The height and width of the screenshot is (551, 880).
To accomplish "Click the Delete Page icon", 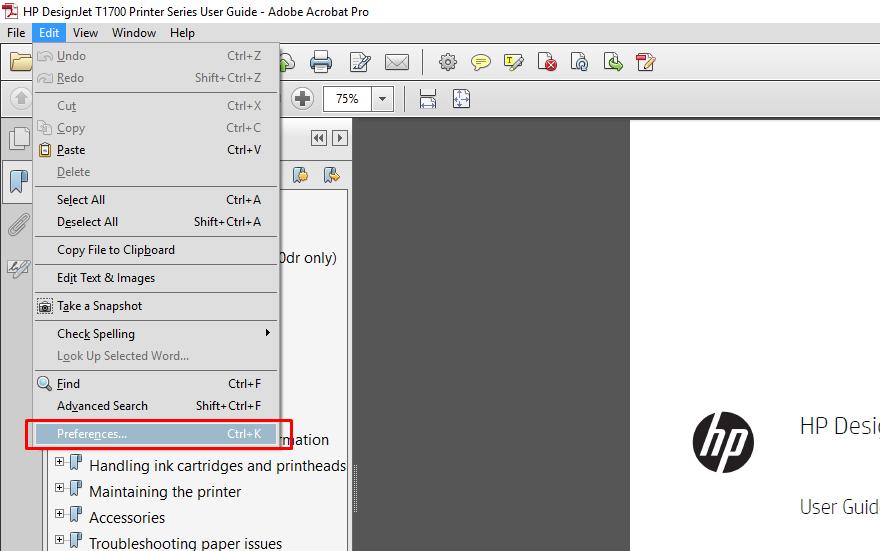I will pos(547,62).
